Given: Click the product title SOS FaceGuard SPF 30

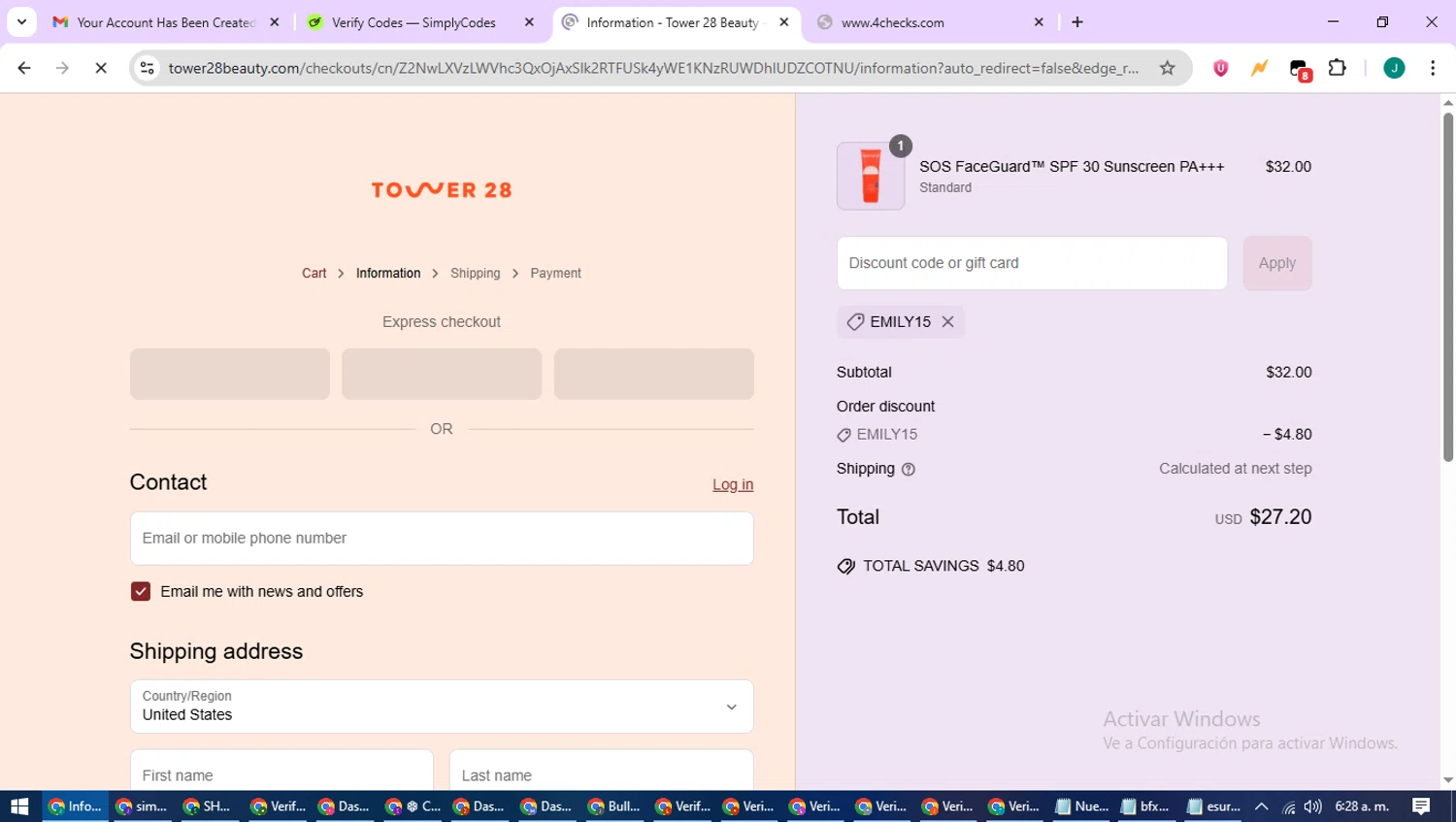Looking at the screenshot, I should [1072, 167].
